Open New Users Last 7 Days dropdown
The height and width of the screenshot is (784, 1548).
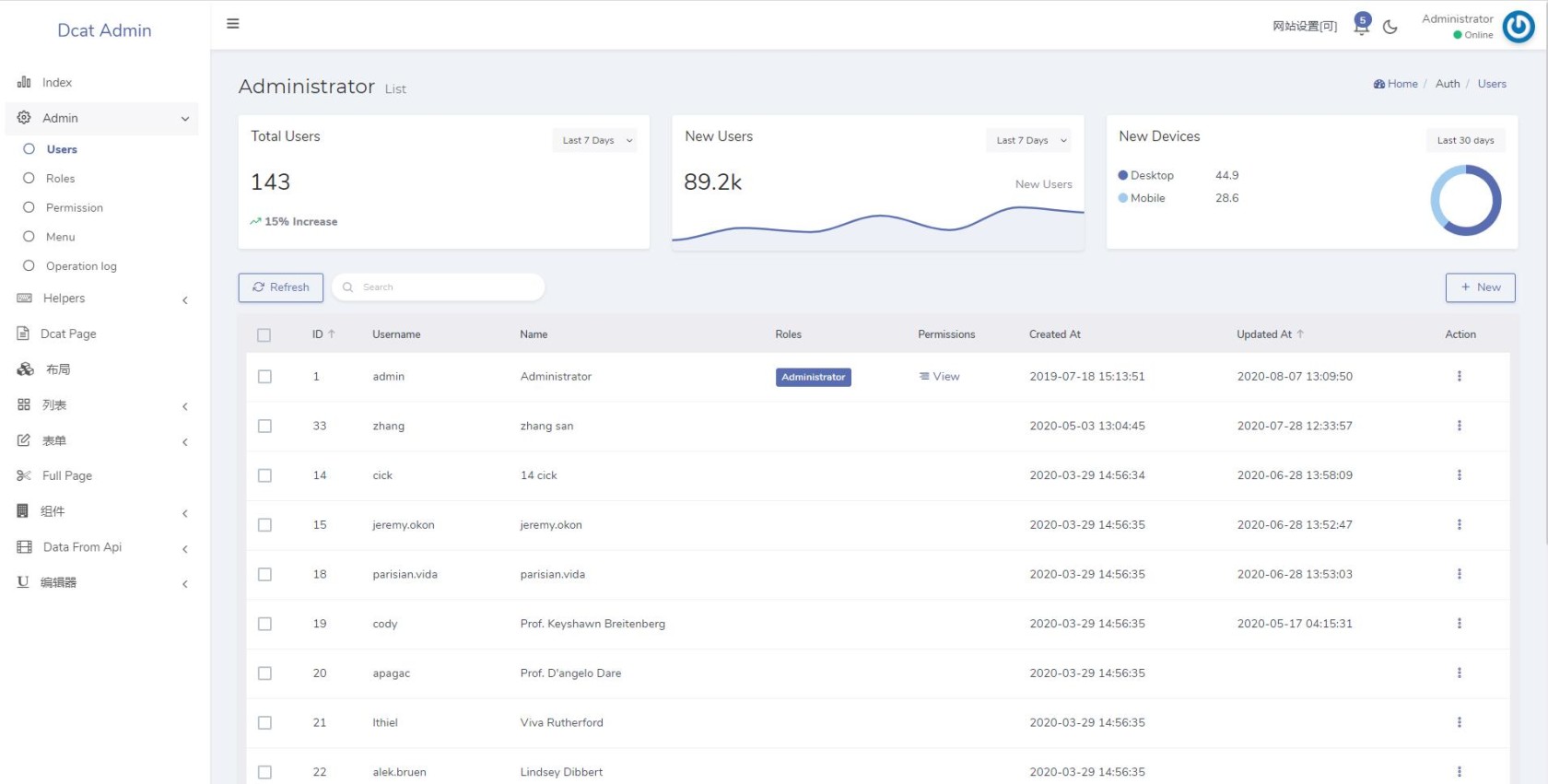pos(1031,141)
